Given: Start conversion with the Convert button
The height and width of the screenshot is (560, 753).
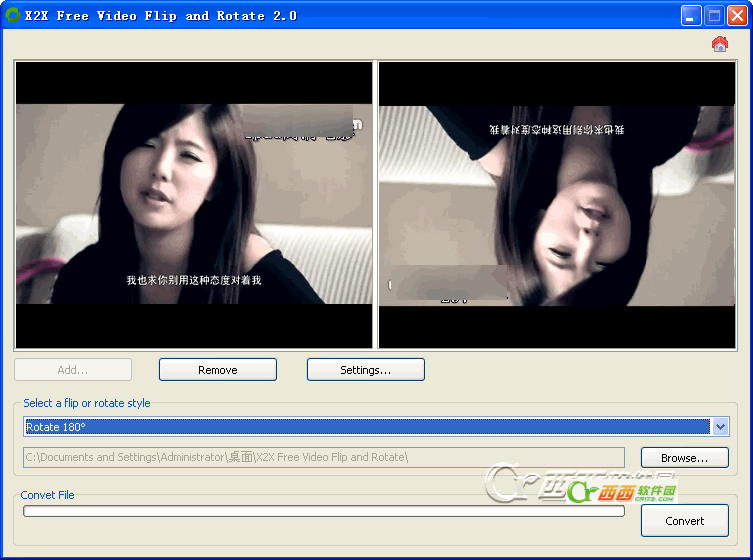Looking at the screenshot, I should tap(684, 521).
